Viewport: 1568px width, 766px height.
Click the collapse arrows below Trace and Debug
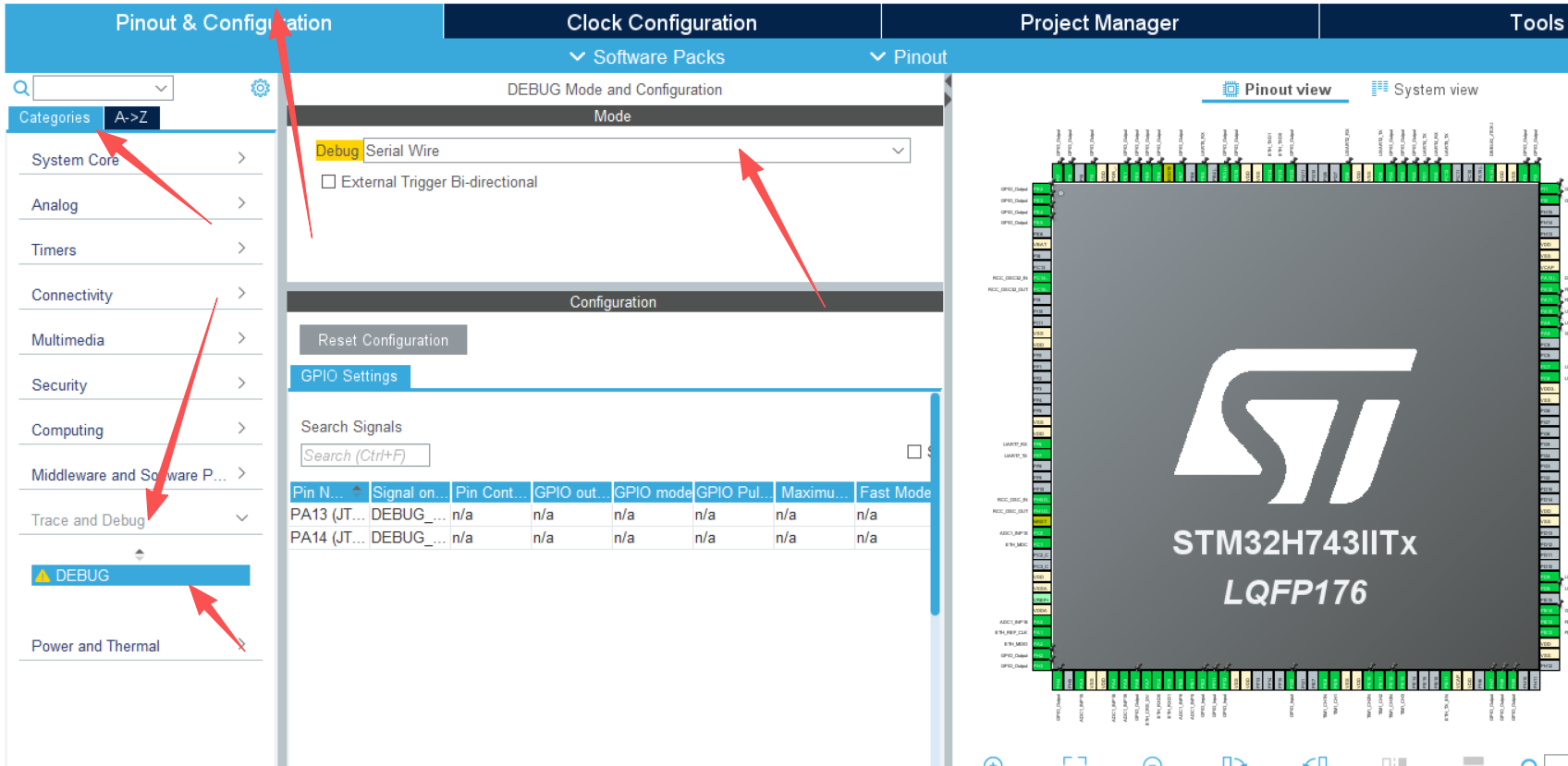pos(140,554)
